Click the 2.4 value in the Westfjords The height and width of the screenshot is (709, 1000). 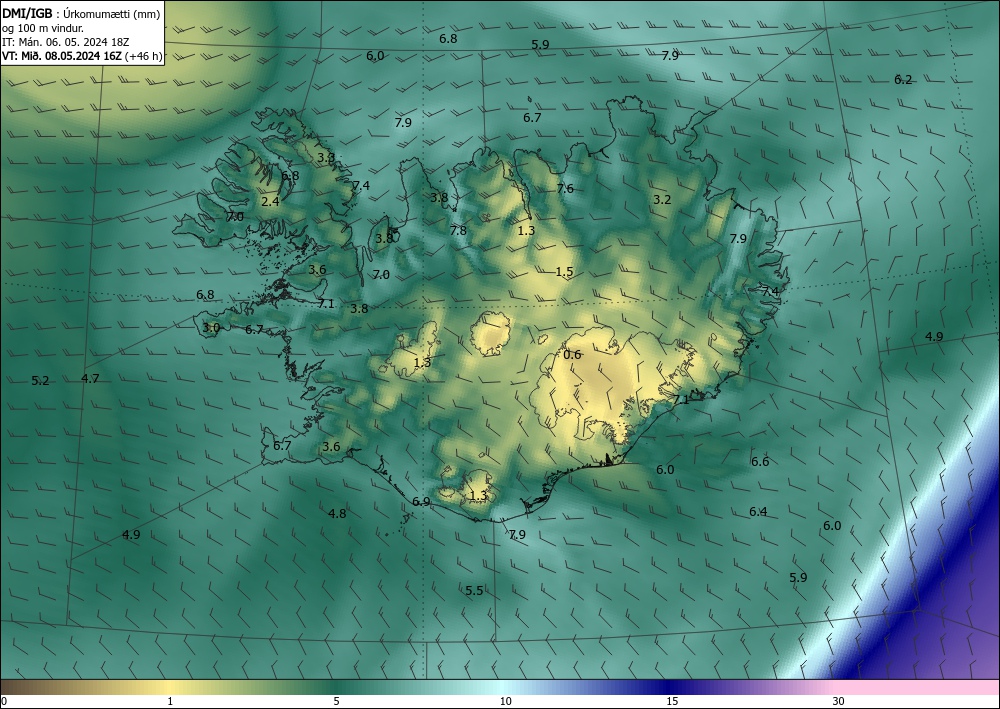tap(270, 201)
